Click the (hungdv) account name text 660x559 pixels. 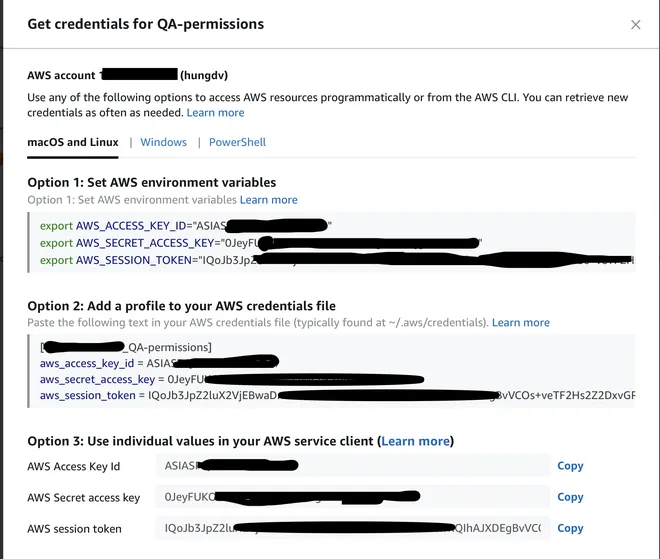coord(204,75)
